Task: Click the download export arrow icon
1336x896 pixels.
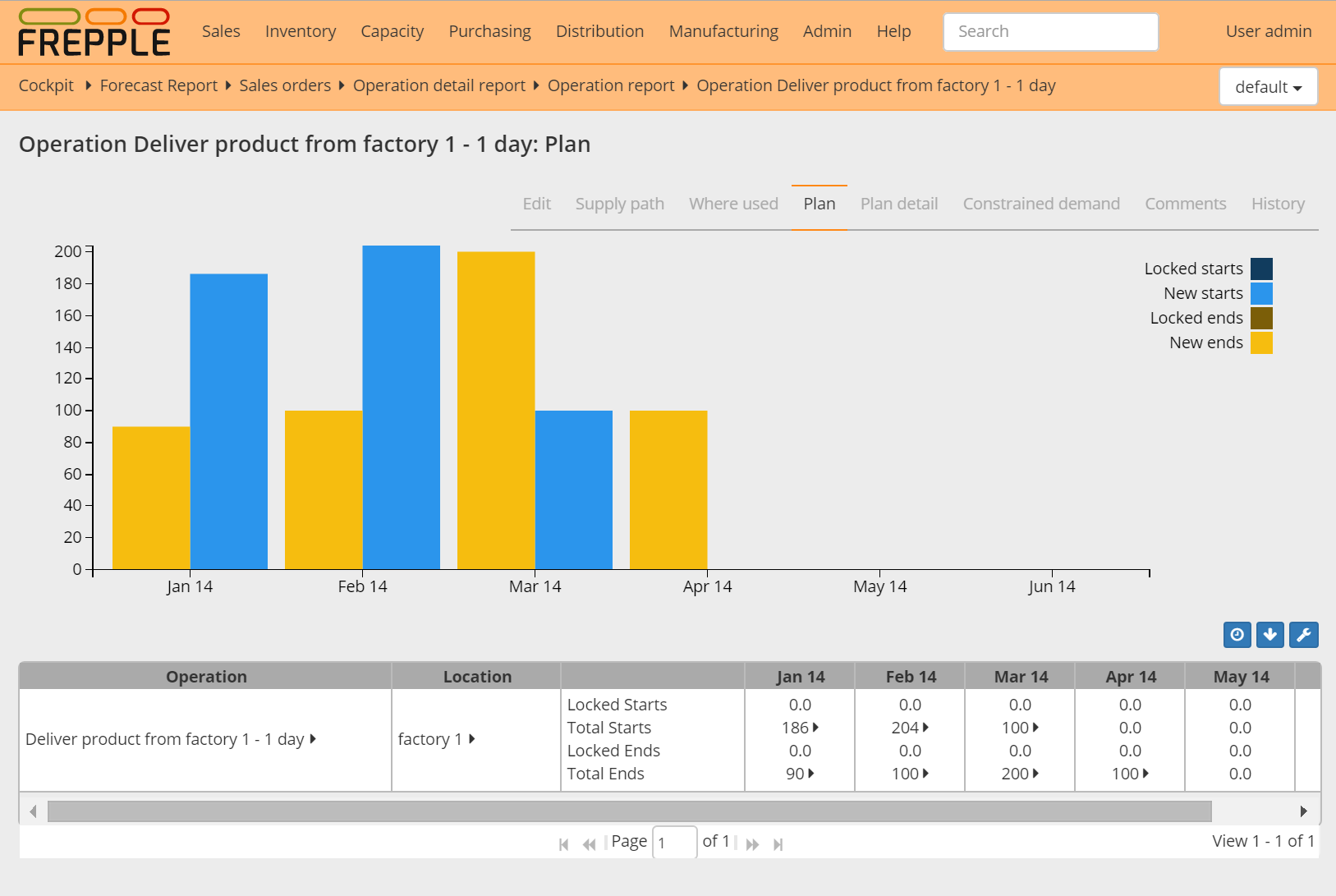Action: [x=1269, y=635]
